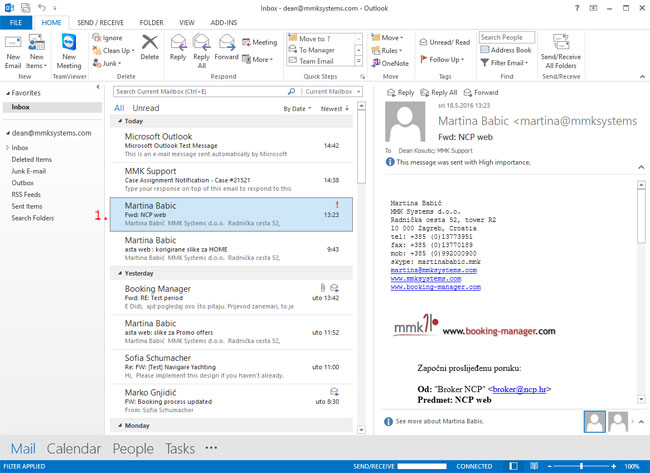Click Undo in Quick Access Toolbar
This screenshot has height=473, width=650.
click(x=41, y=7)
